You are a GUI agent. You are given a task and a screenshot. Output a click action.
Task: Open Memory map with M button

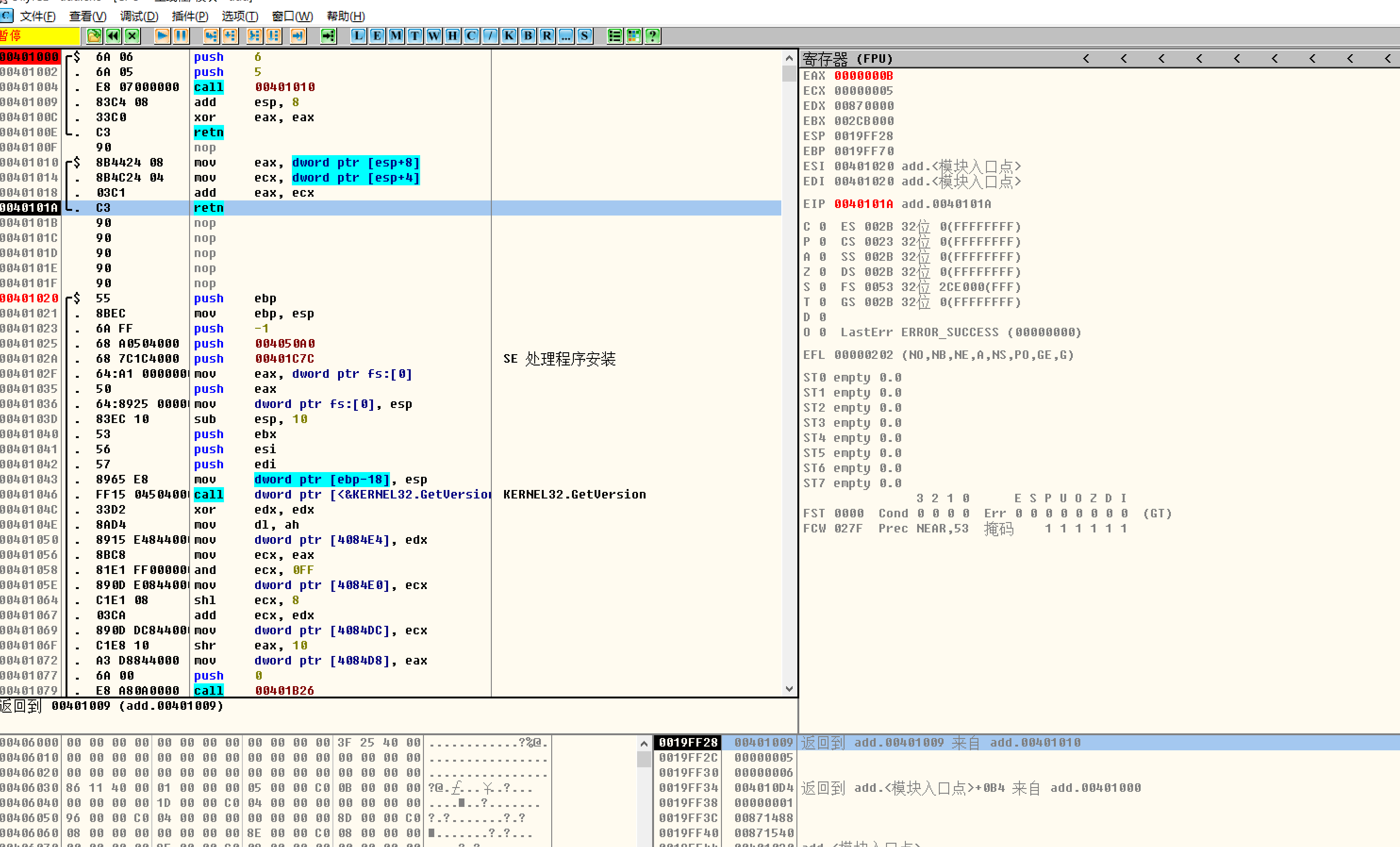pyautogui.click(x=396, y=36)
